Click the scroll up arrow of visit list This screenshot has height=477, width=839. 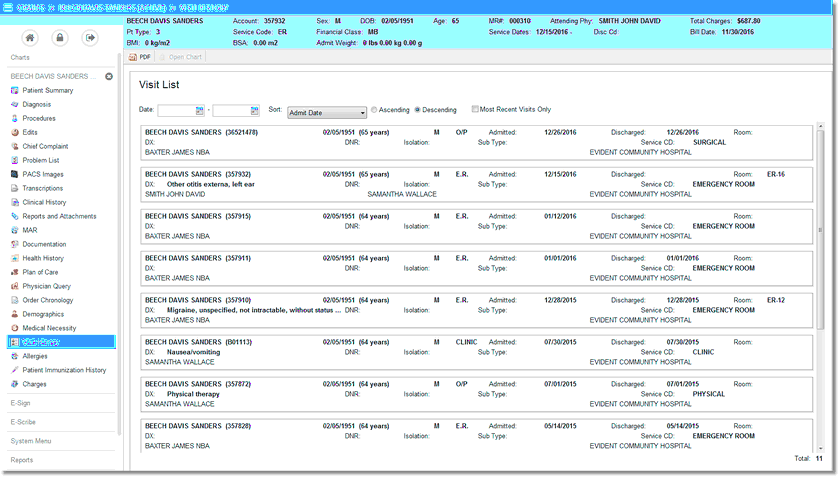click(x=820, y=126)
